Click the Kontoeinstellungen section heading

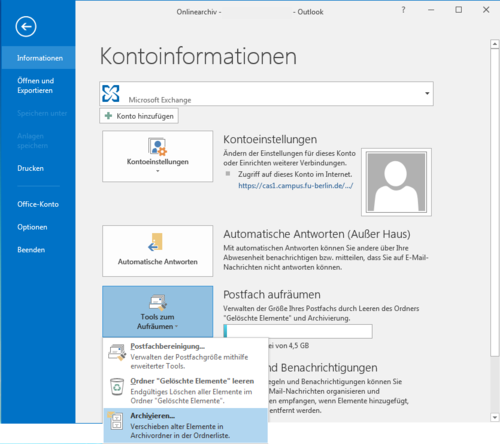(270, 139)
